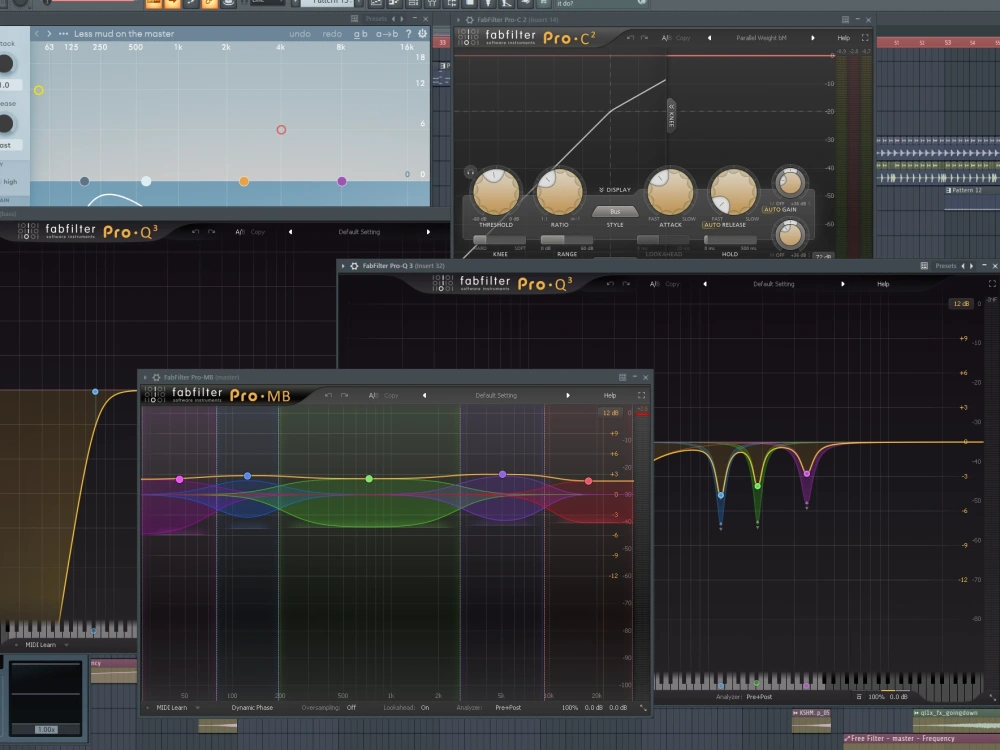Click the Attack knob in Pro-C 2
The width and height of the screenshot is (1000, 750).
(670, 191)
